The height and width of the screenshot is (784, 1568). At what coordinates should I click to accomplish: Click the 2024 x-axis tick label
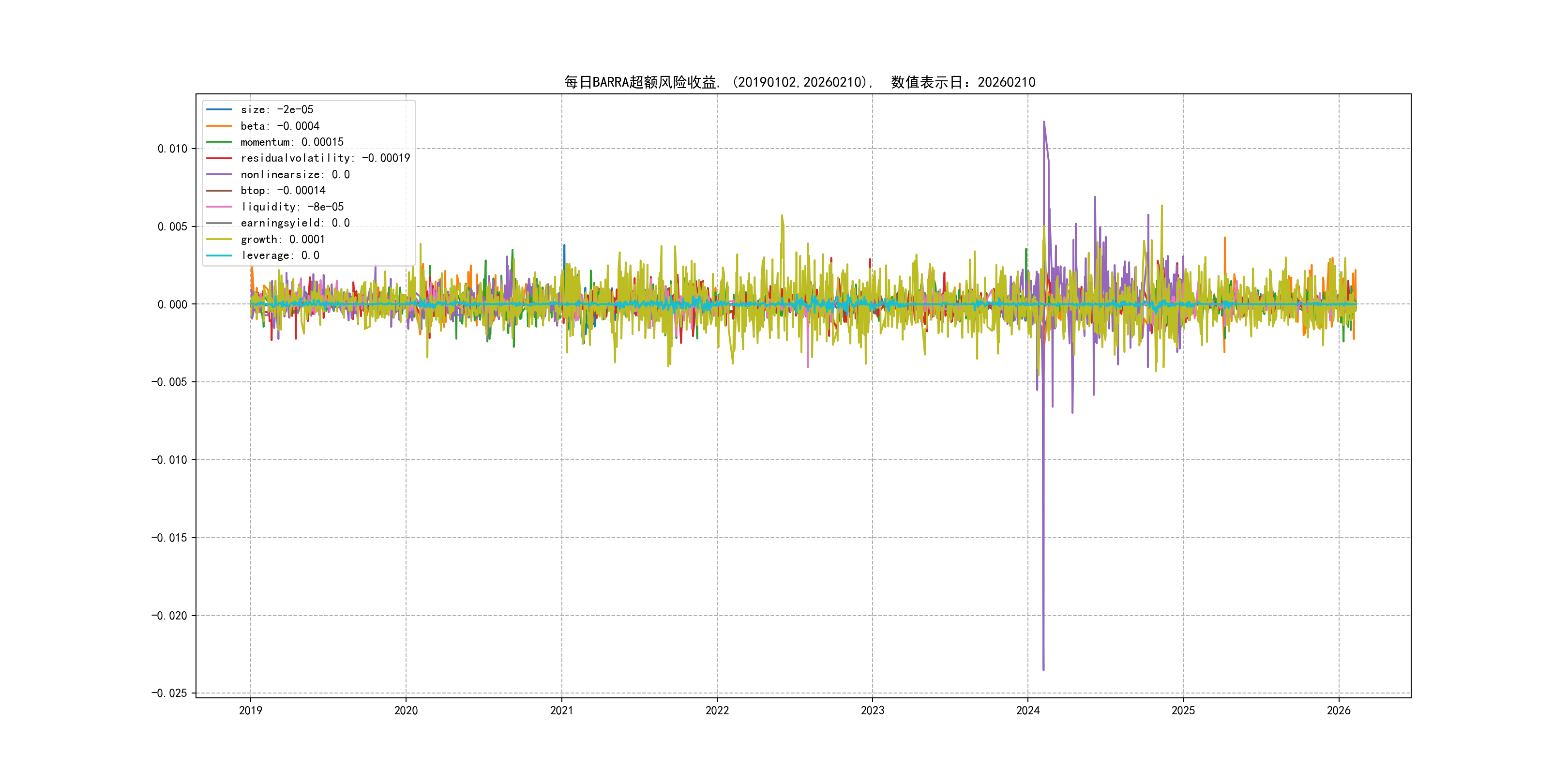tap(1028, 710)
